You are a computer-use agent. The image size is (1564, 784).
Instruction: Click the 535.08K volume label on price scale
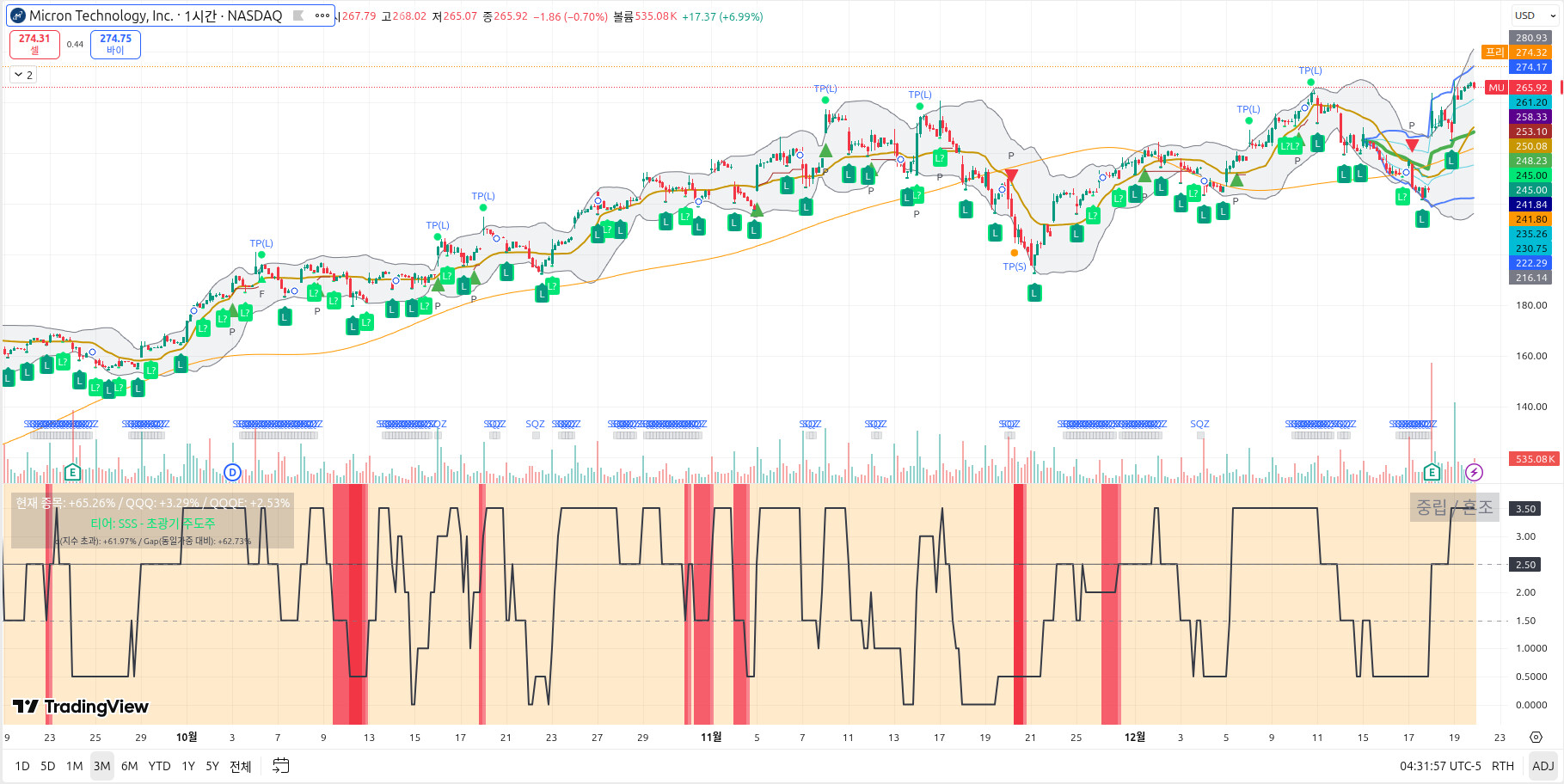pyautogui.click(x=1535, y=459)
